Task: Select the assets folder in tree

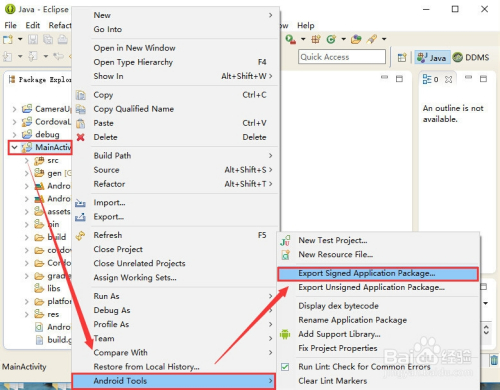Action: point(52,211)
